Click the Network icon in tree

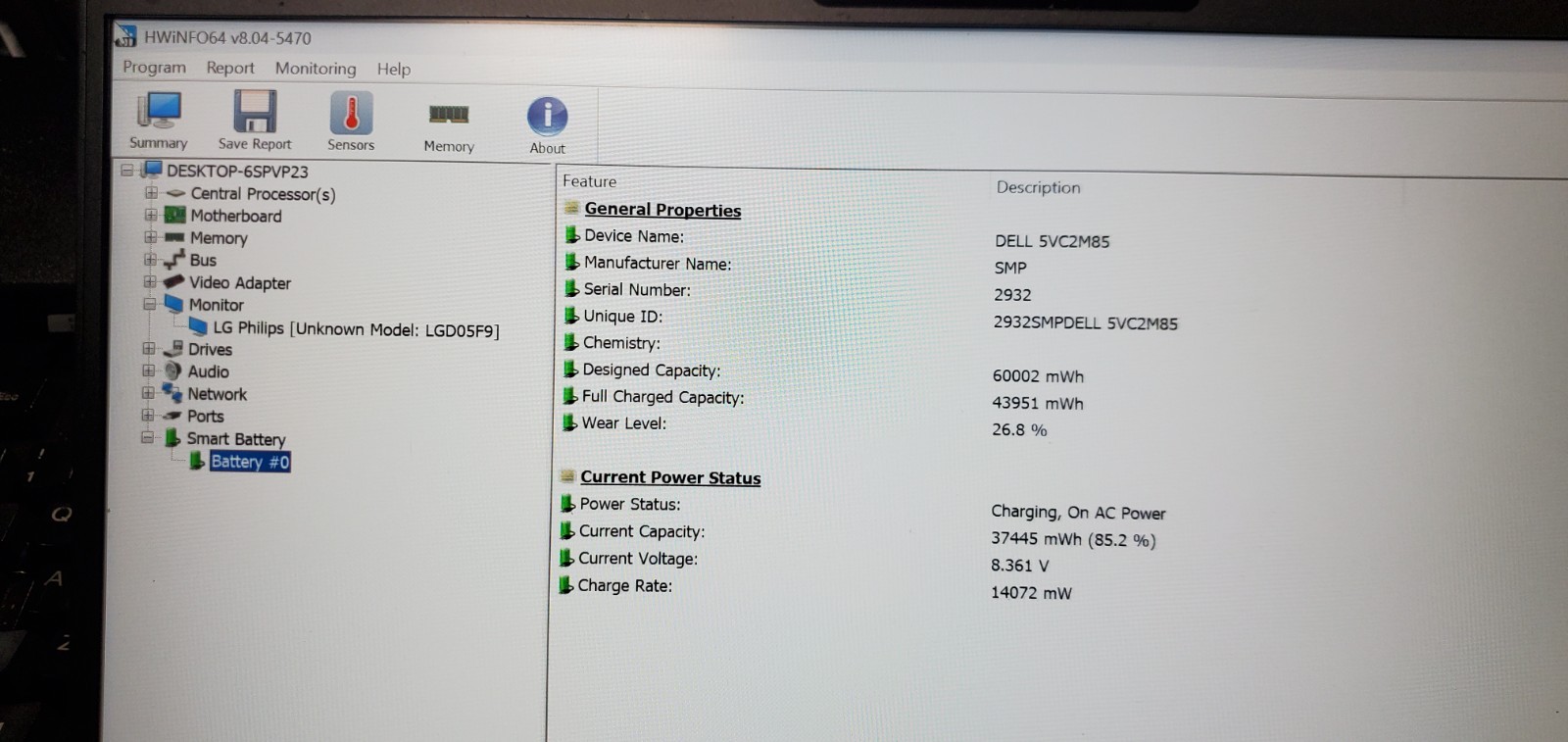point(171,392)
